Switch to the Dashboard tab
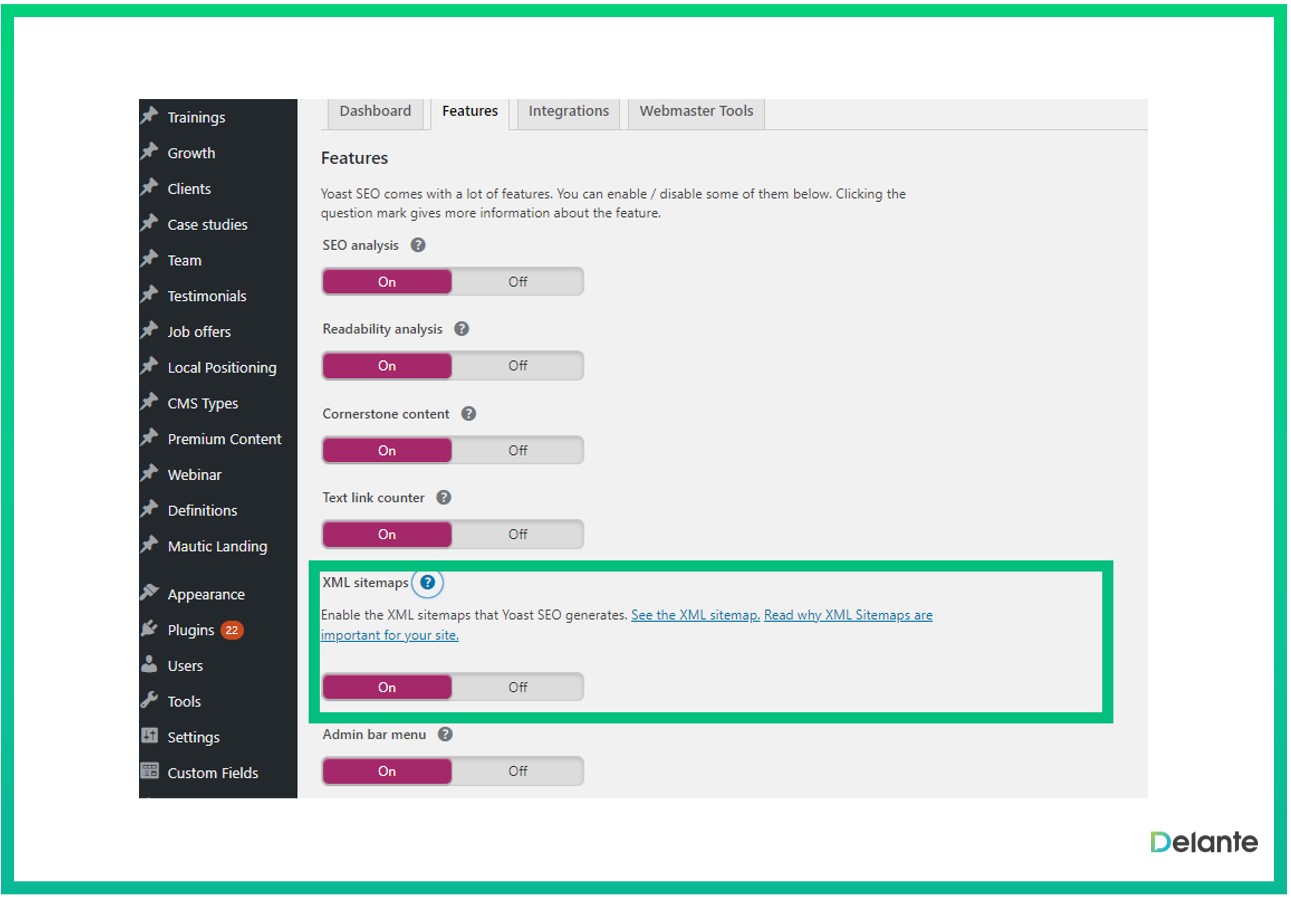Image resolution: width=1291 pixels, height=897 pixels. click(375, 112)
